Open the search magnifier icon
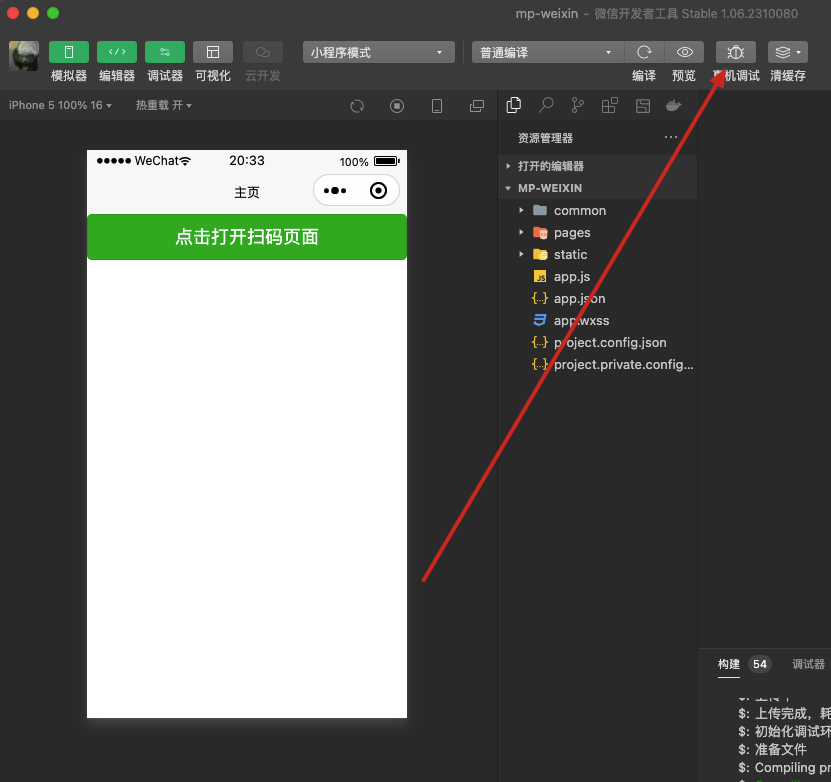The height and width of the screenshot is (782, 831). [x=546, y=105]
